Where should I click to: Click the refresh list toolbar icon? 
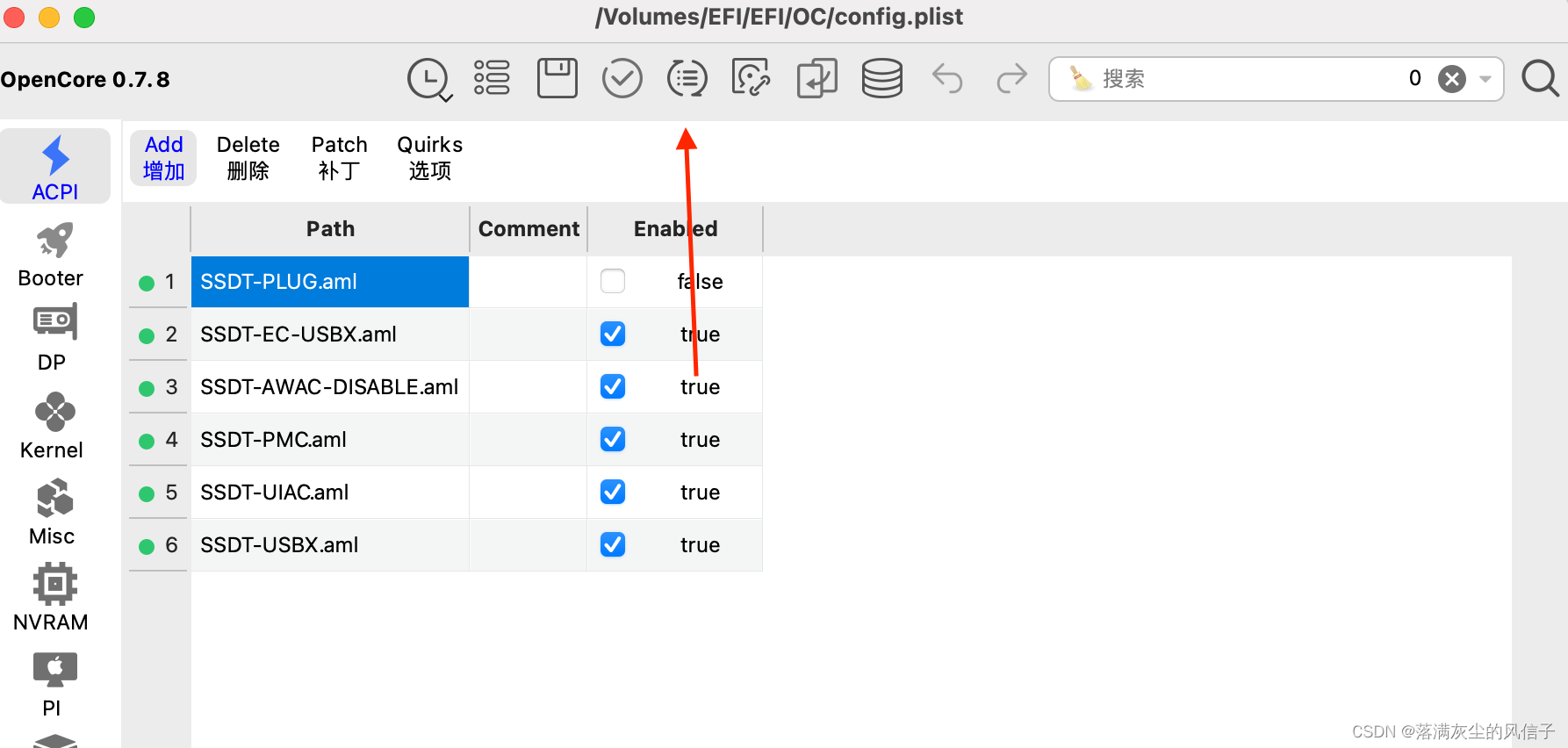(687, 78)
